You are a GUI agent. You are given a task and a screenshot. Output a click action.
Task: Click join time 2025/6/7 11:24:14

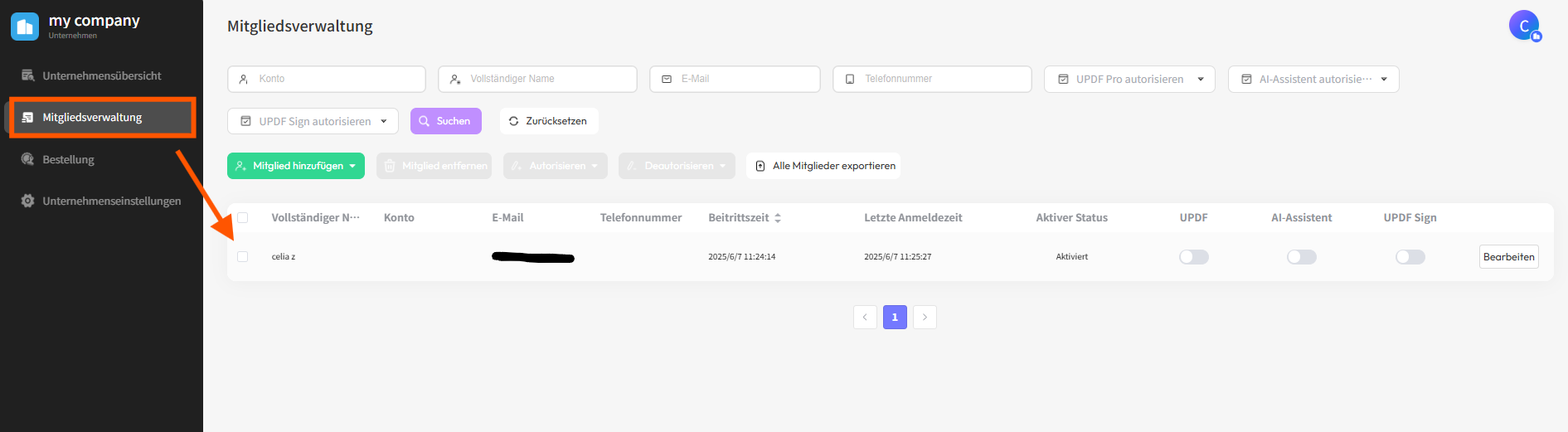point(742,257)
